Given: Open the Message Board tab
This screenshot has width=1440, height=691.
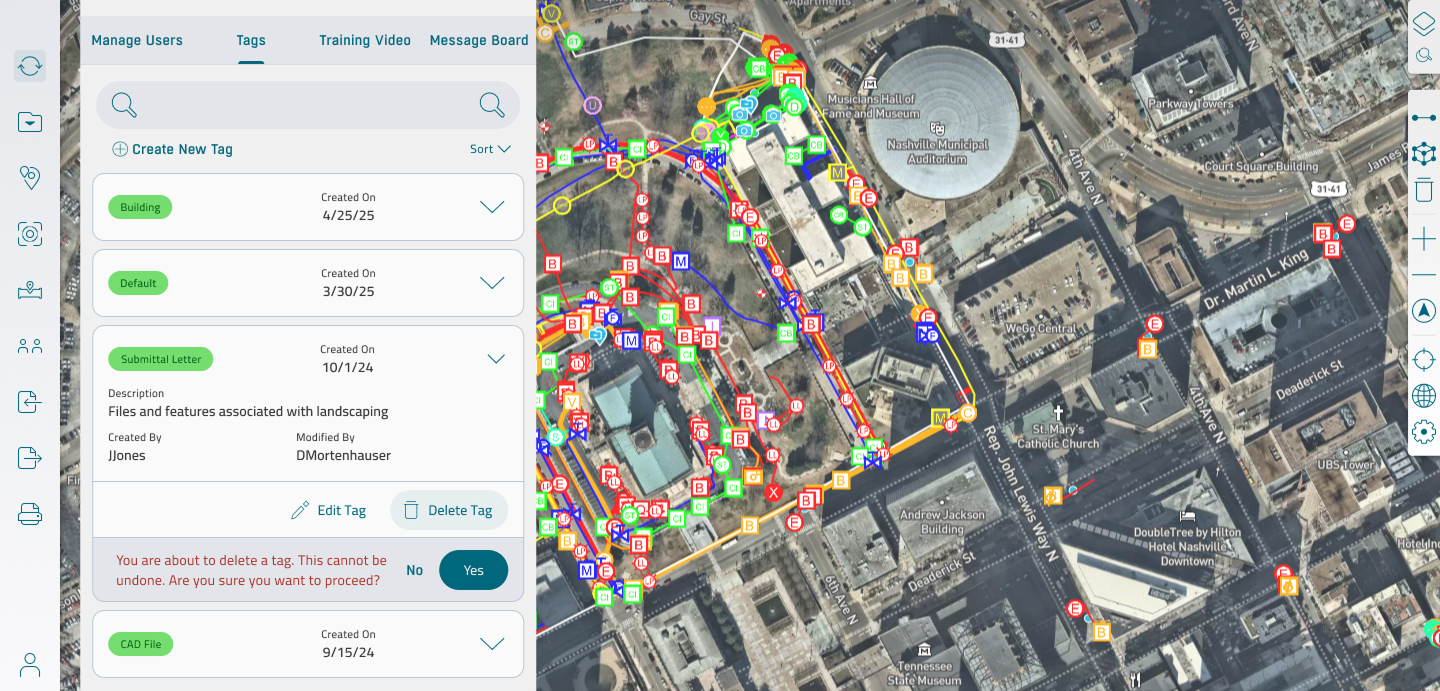Looking at the screenshot, I should (x=479, y=40).
